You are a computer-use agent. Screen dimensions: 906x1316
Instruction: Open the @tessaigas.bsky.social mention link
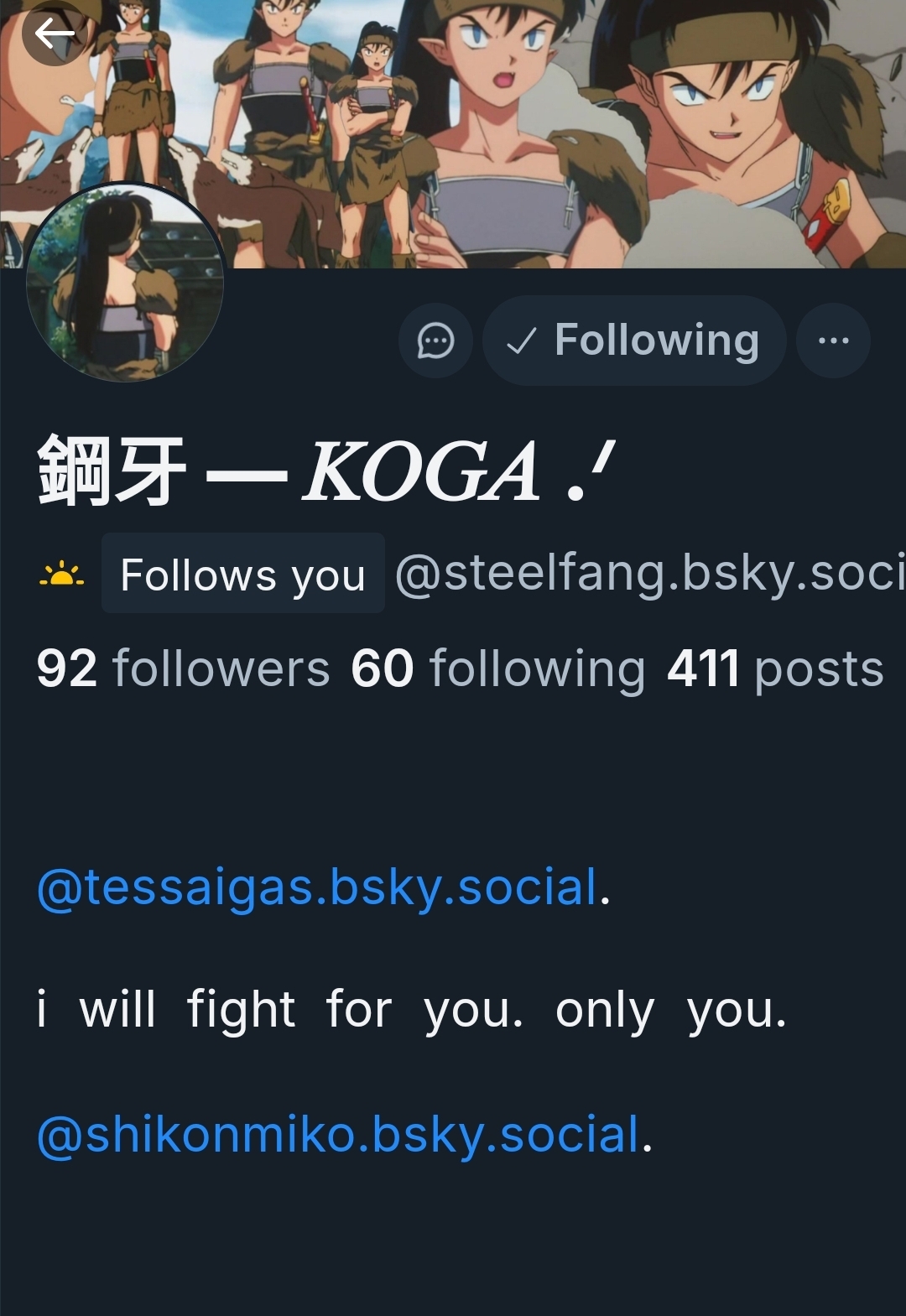(317, 887)
